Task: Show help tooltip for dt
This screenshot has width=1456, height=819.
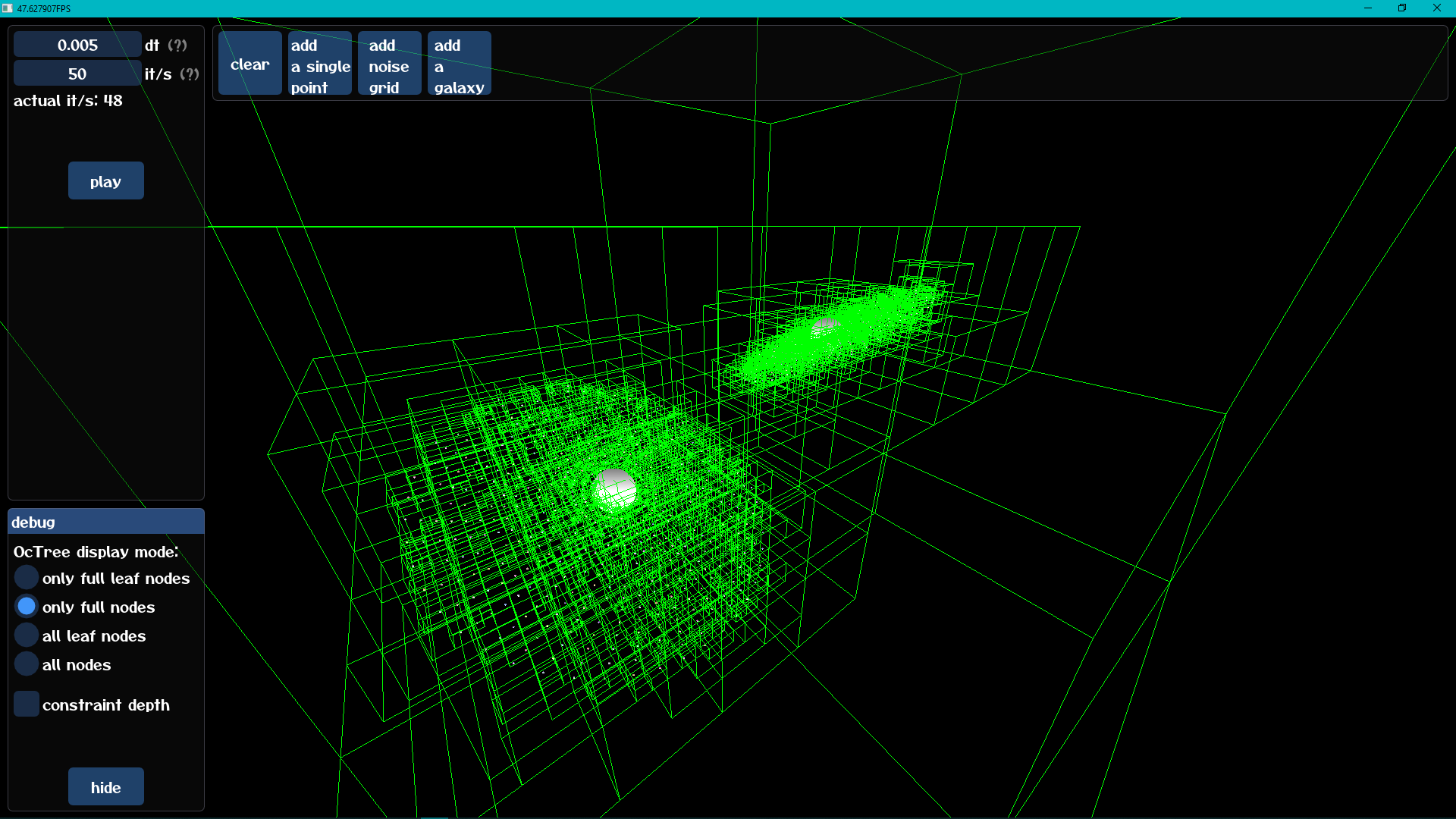Action: pos(177,45)
